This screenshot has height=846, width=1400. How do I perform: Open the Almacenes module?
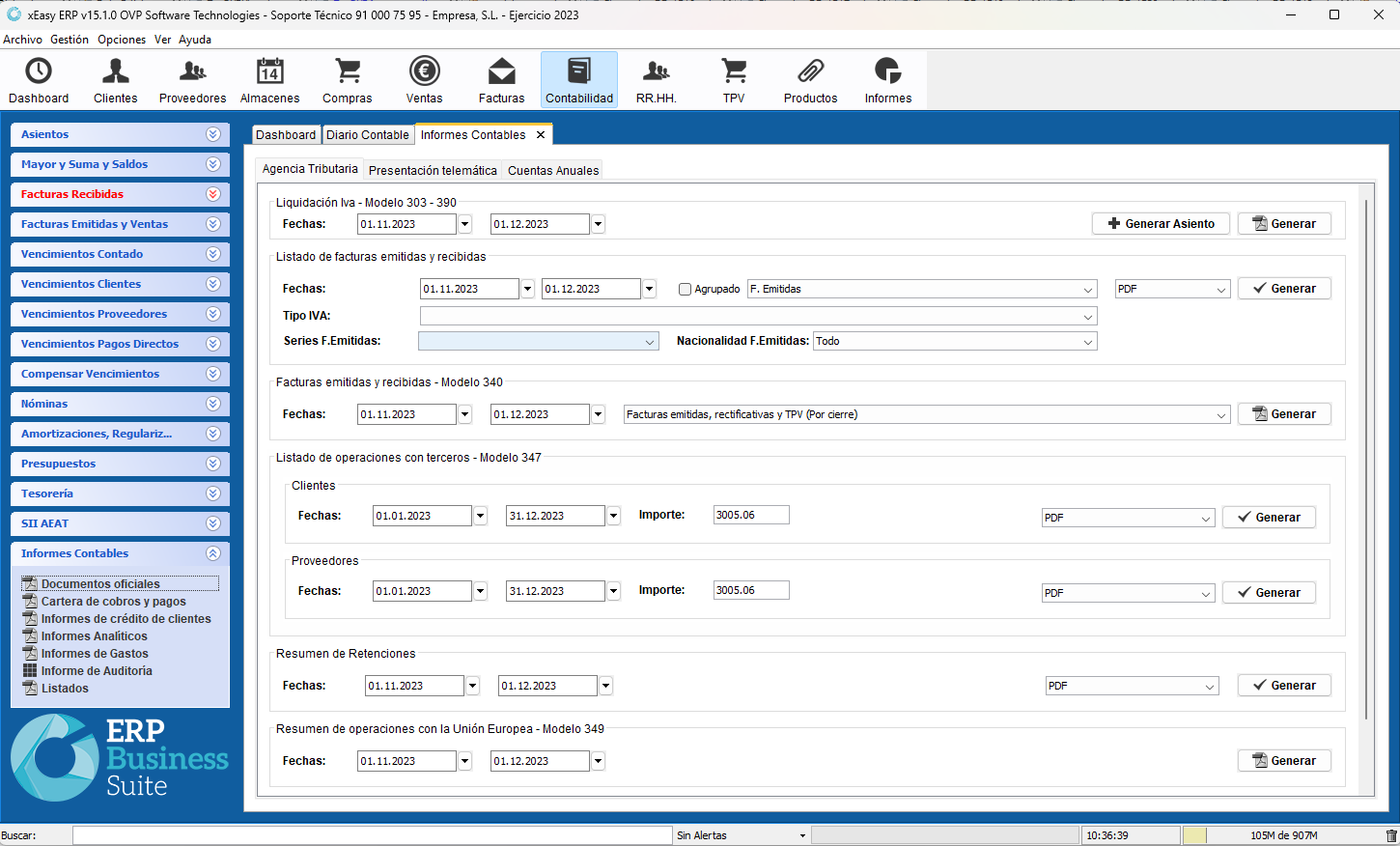pyautogui.click(x=270, y=80)
